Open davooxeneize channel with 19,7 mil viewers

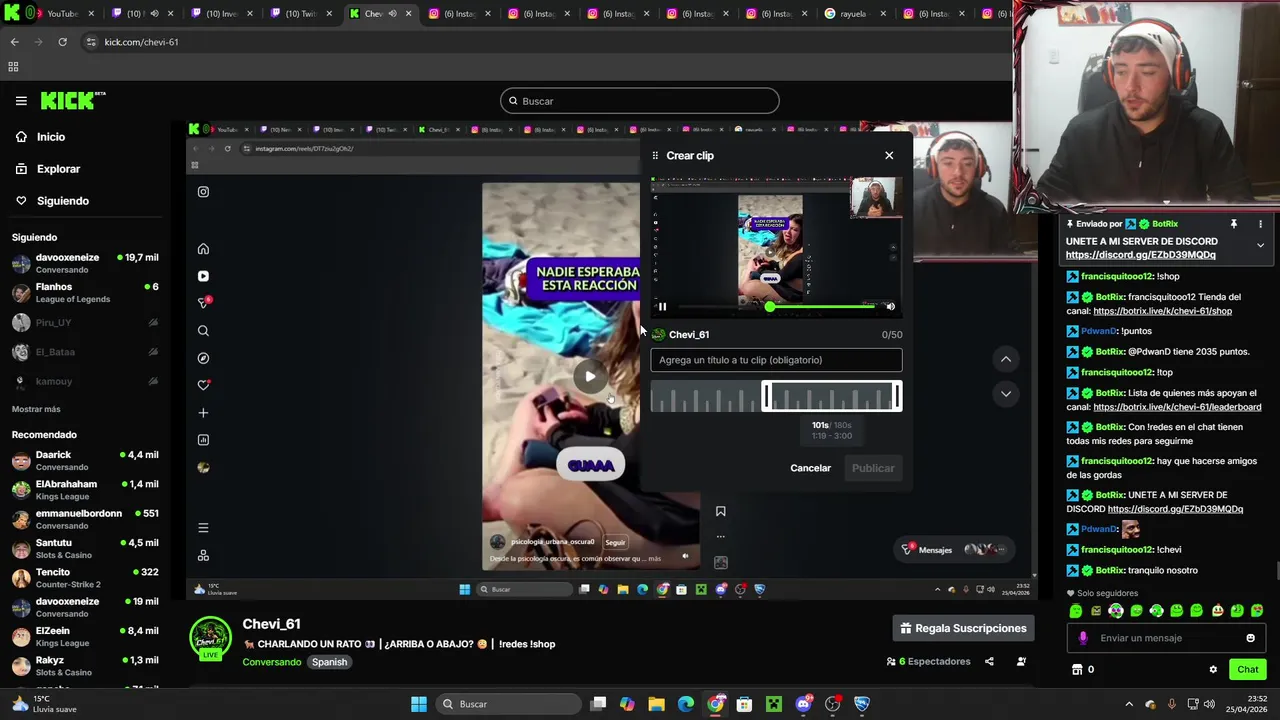click(x=85, y=263)
